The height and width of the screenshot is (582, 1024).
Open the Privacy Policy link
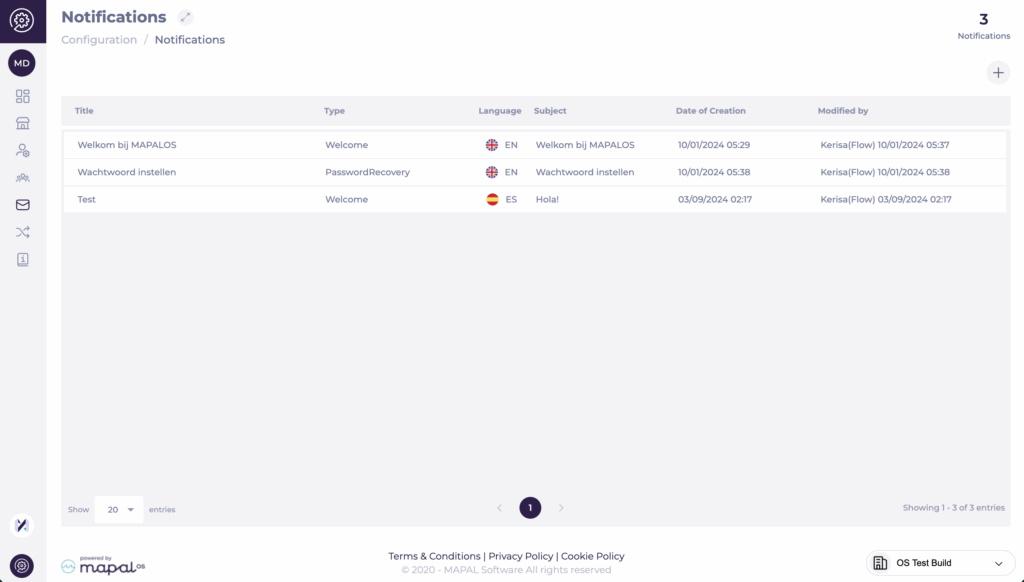point(520,556)
